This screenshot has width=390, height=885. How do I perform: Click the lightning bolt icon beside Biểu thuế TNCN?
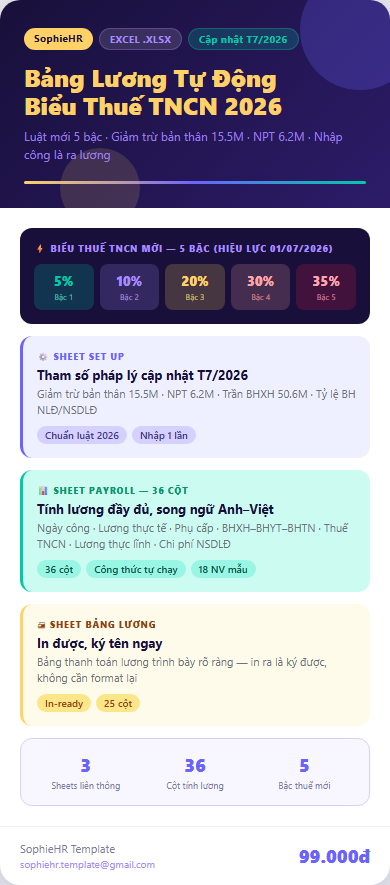40,248
